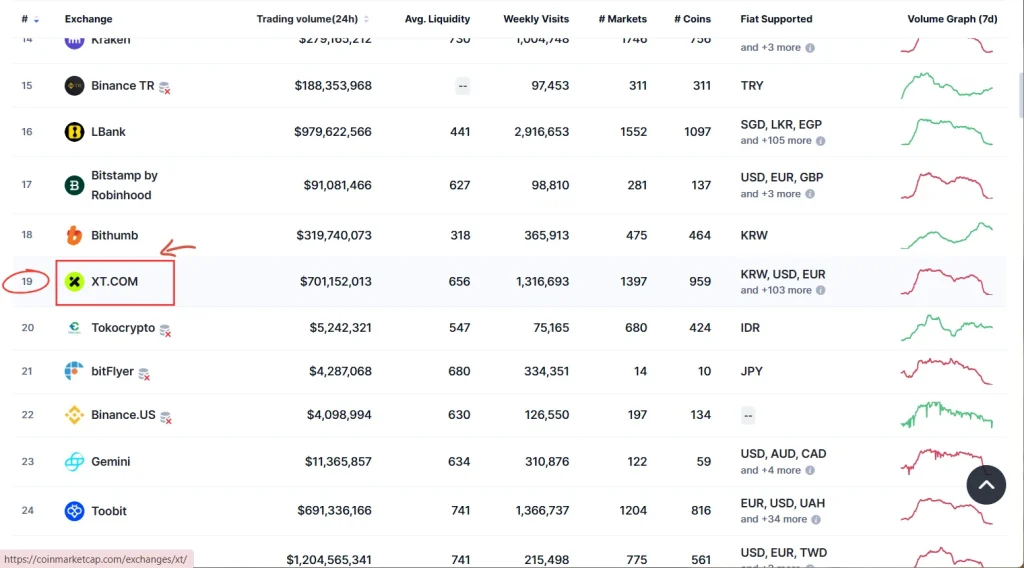Viewport: 1024px width, 568px height.
Task: Click Toobit weekly visits 1,366,737
Action: click(542, 511)
